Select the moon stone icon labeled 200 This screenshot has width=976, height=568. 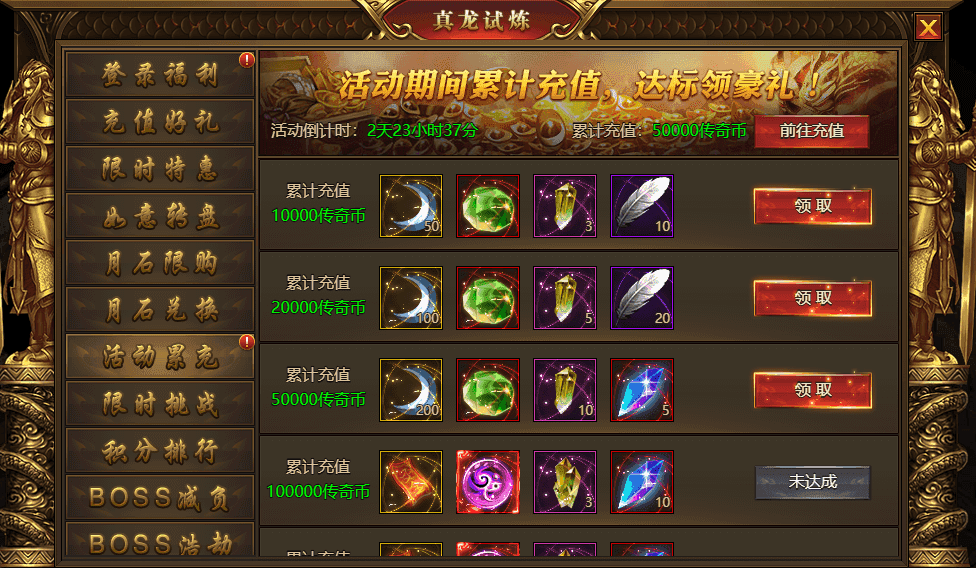(411, 390)
